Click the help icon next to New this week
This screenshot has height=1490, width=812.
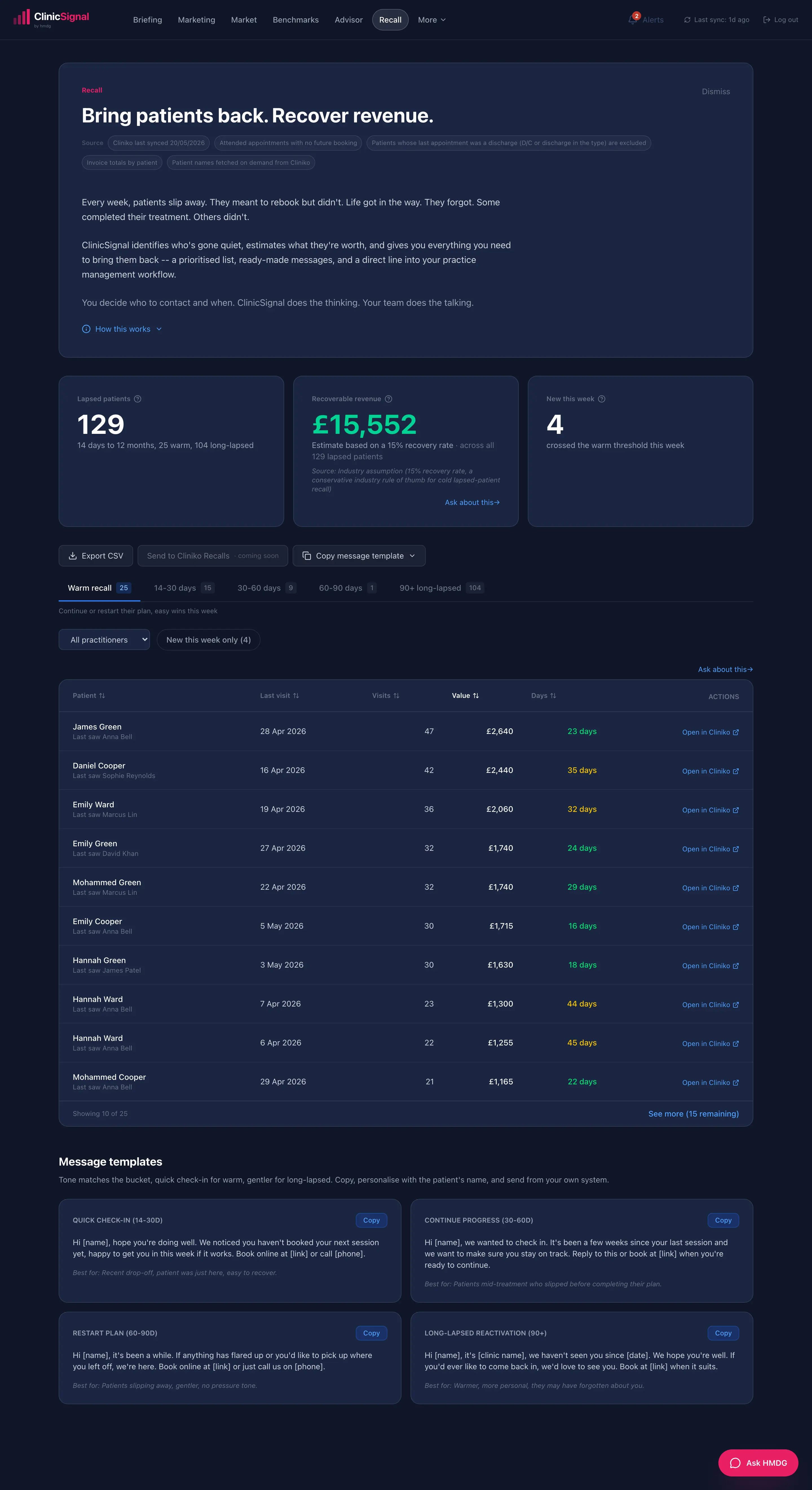coord(602,399)
